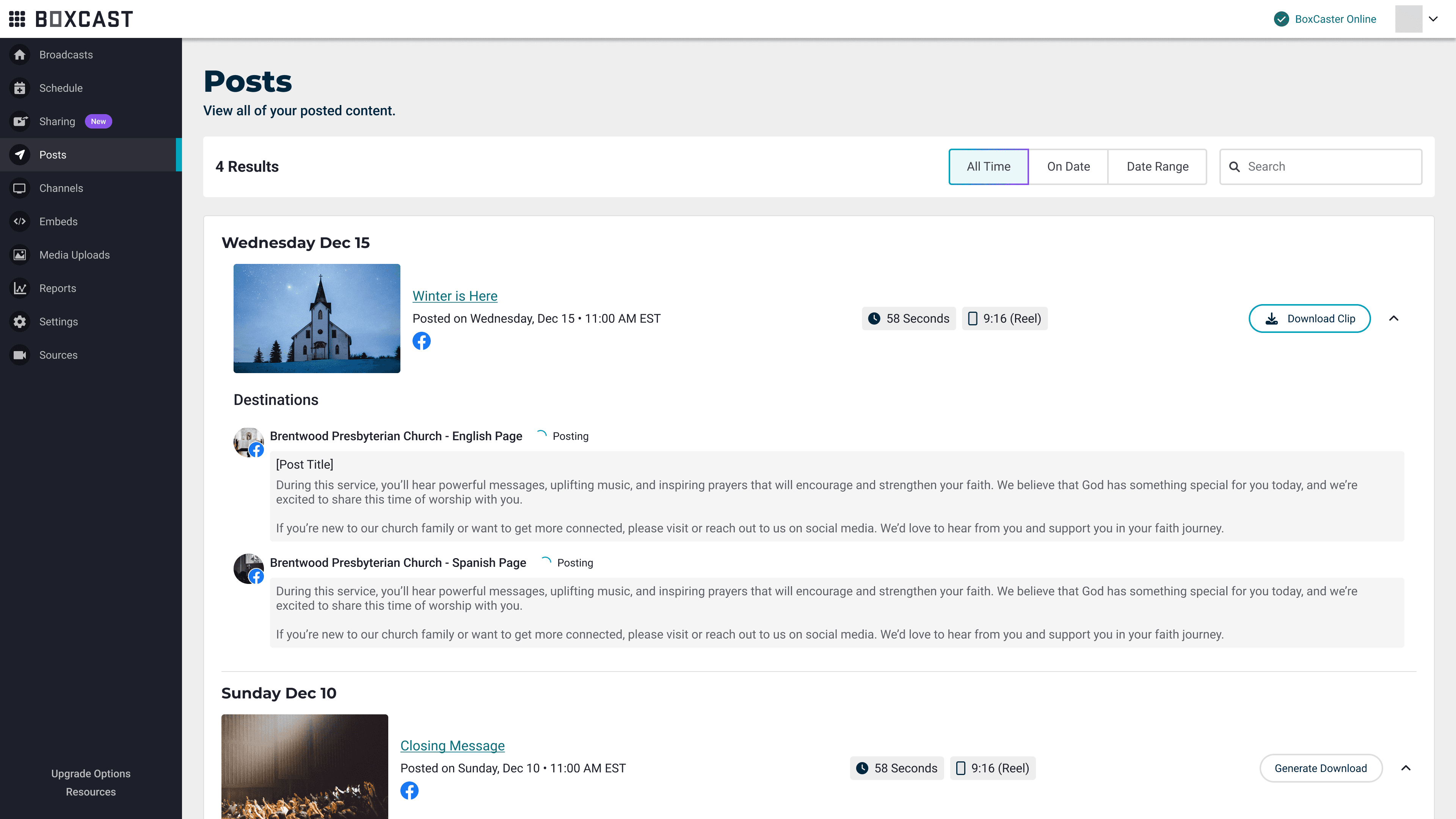Go to Channels in sidebar

[x=61, y=188]
